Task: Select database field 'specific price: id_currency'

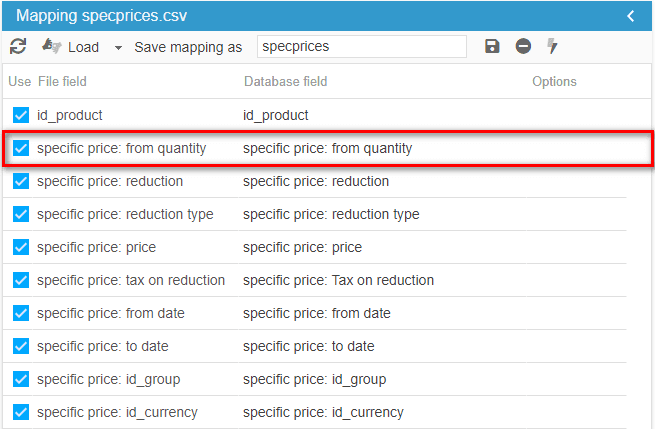Action: (x=323, y=412)
